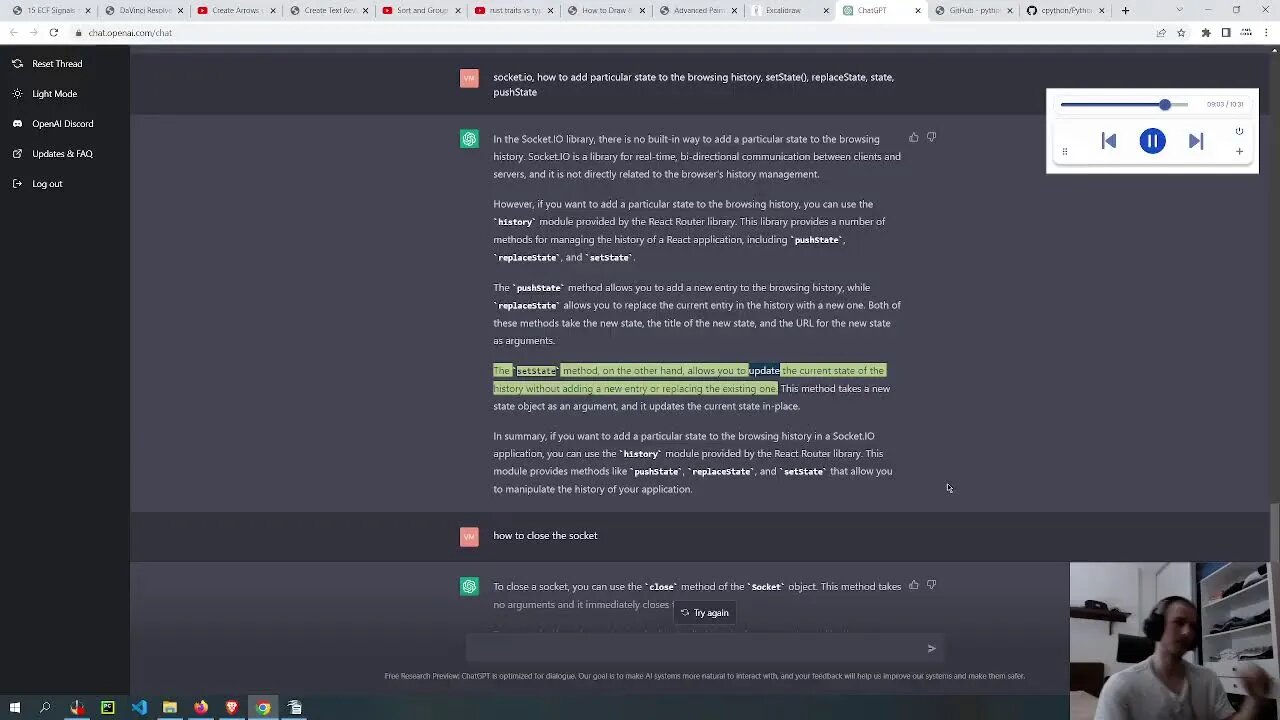Click the webcam video overlay

point(1175,641)
